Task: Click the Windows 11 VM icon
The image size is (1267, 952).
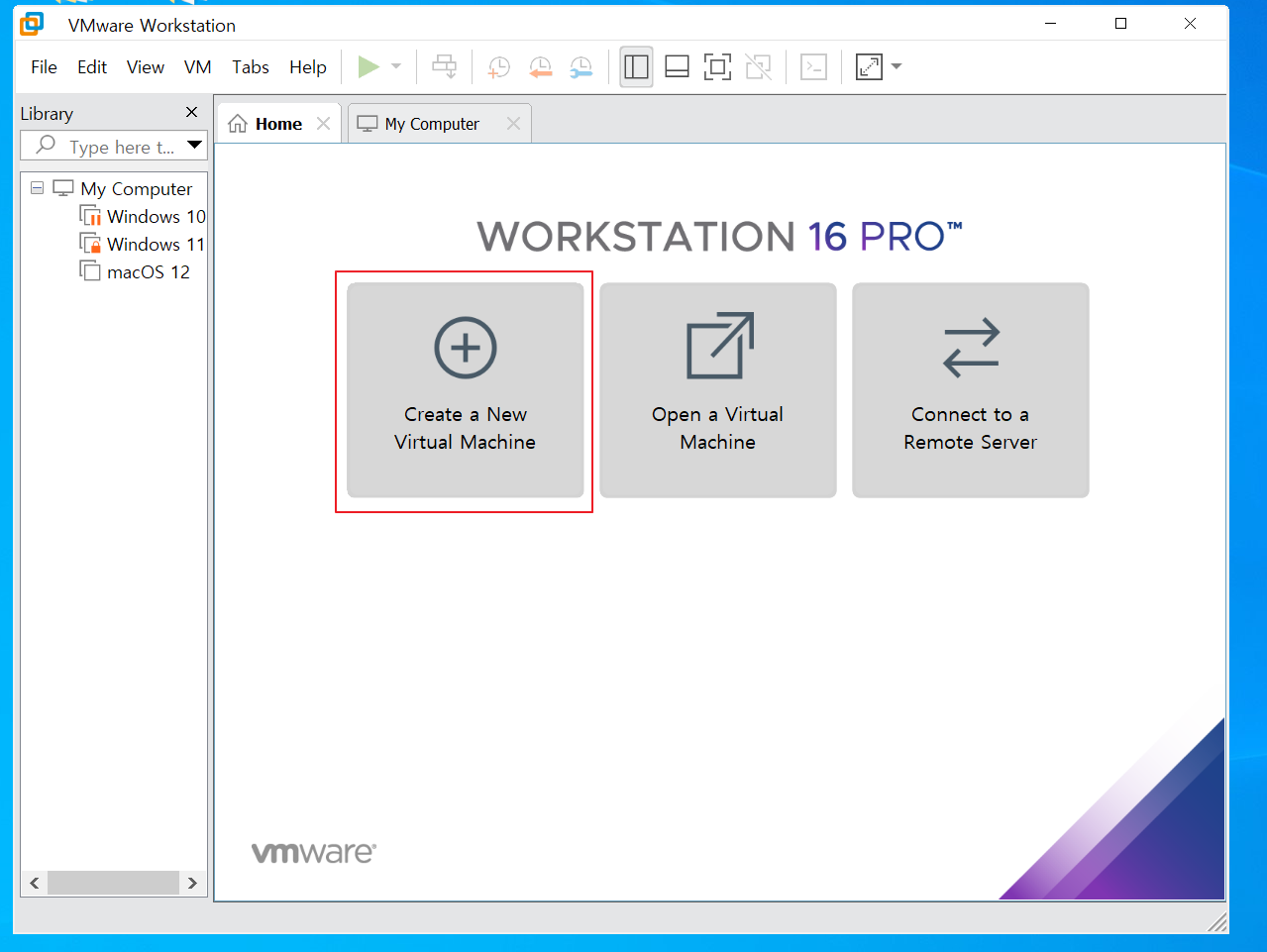Action: point(90,243)
